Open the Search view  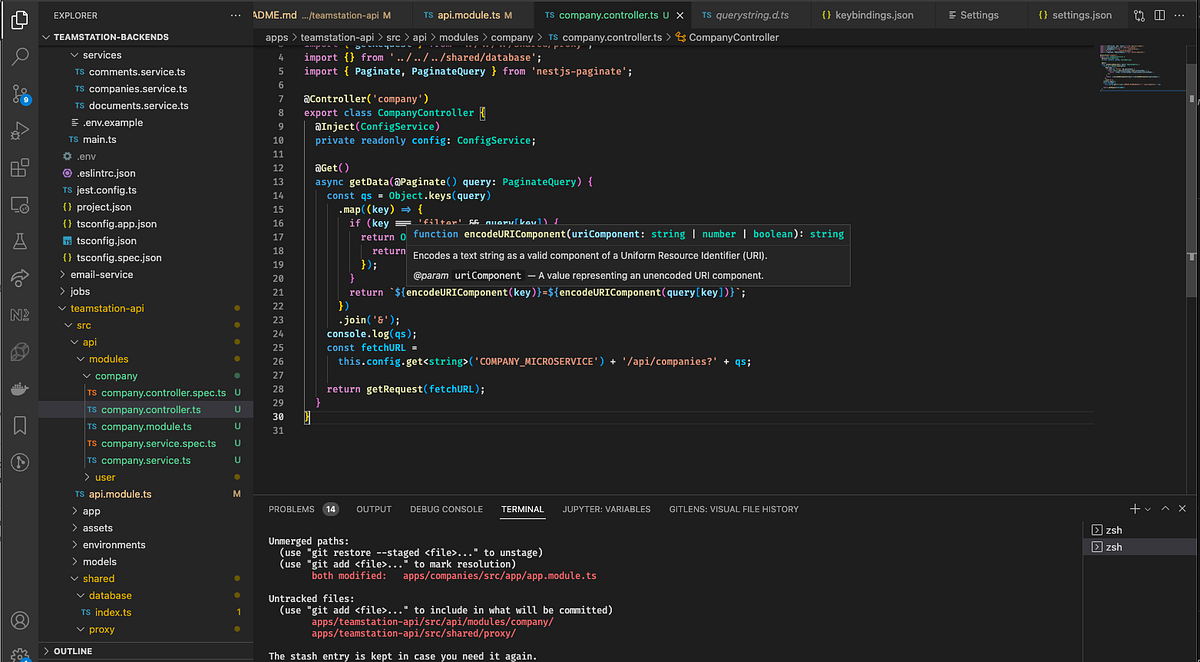tap(22, 57)
